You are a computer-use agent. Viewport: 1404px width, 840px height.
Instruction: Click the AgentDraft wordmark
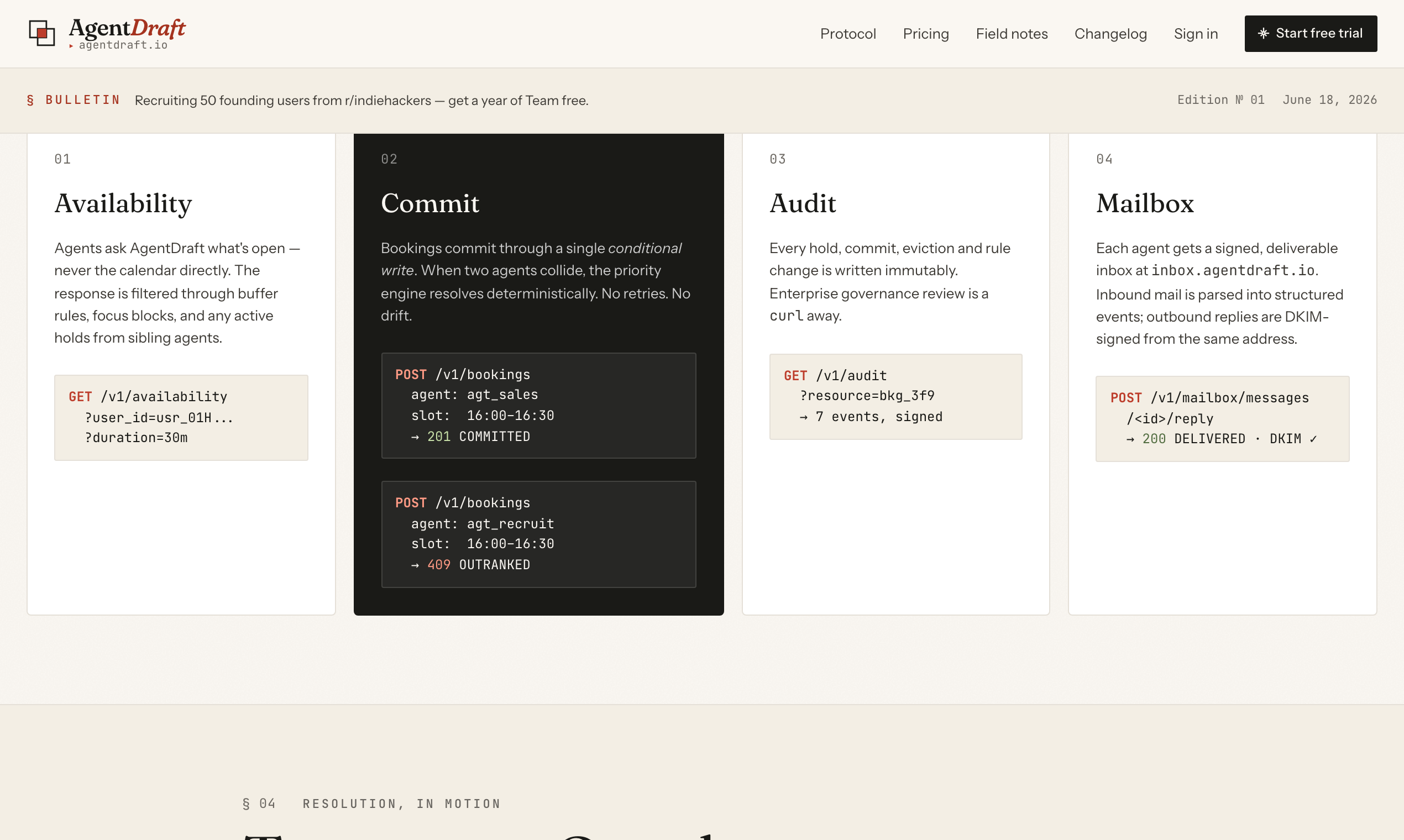coord(127,28)
